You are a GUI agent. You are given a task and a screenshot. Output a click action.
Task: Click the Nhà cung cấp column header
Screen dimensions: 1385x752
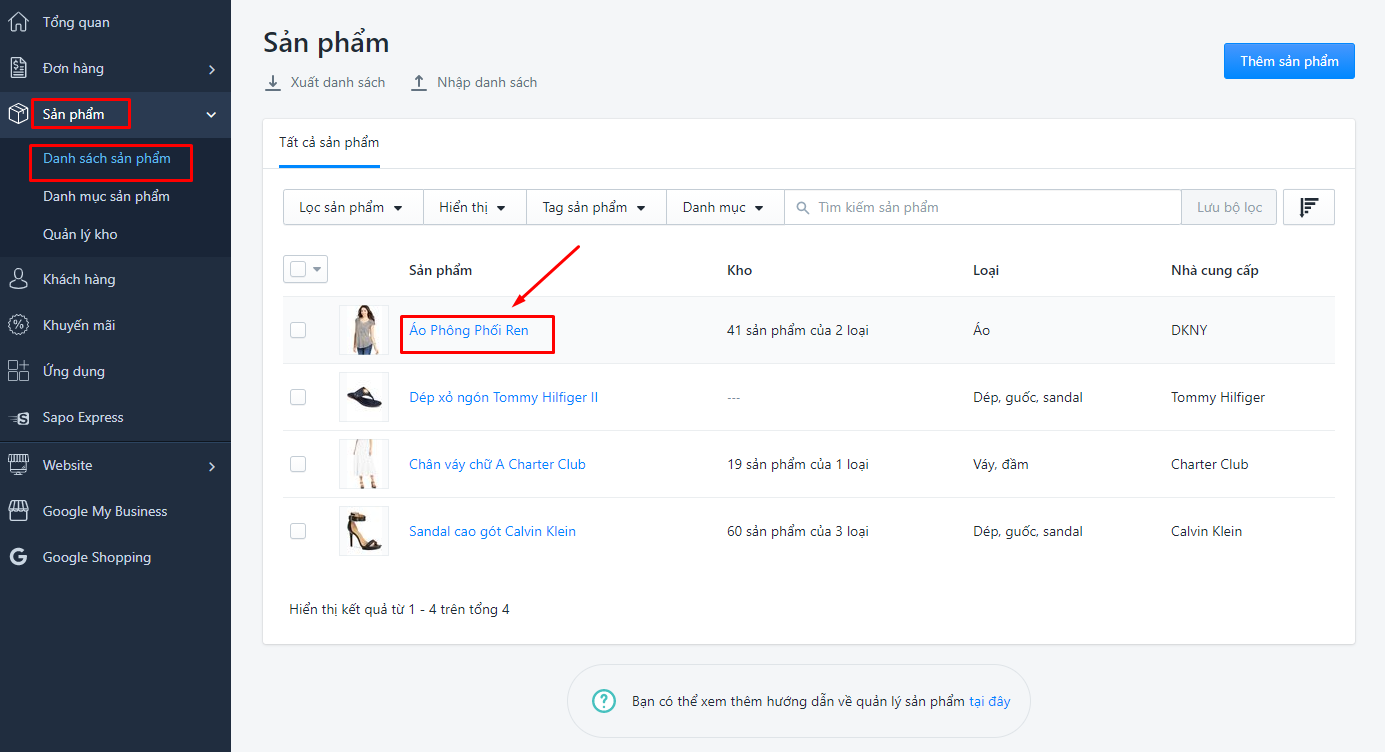pyautogui.click(x=1214, y=270)
